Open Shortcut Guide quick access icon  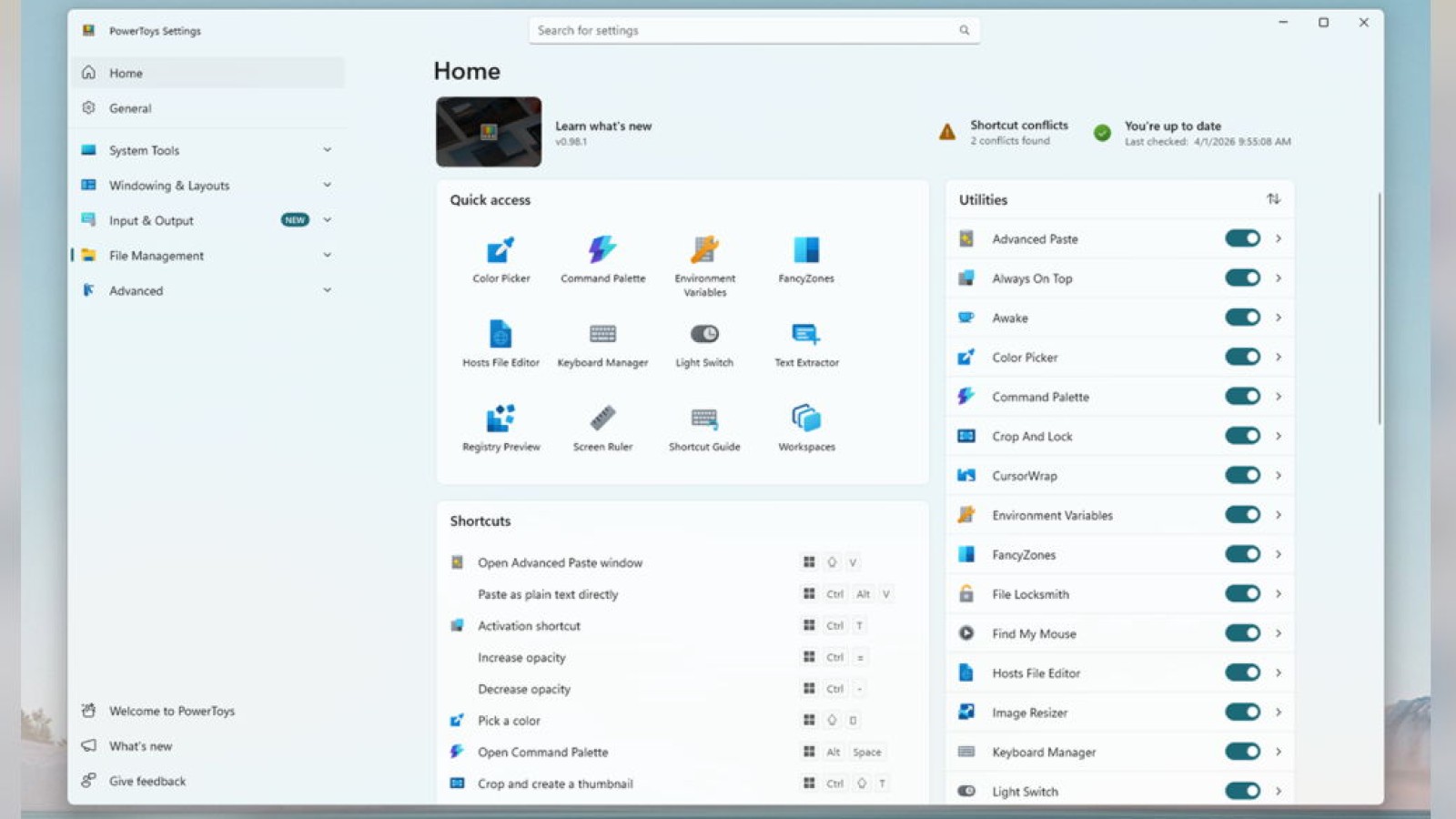point(704,428)
